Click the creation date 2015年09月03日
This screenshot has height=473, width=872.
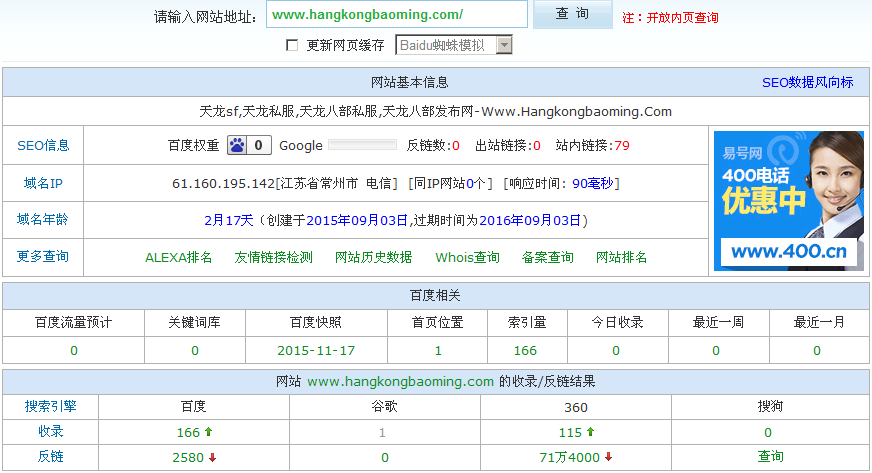(x=357, y=221)
